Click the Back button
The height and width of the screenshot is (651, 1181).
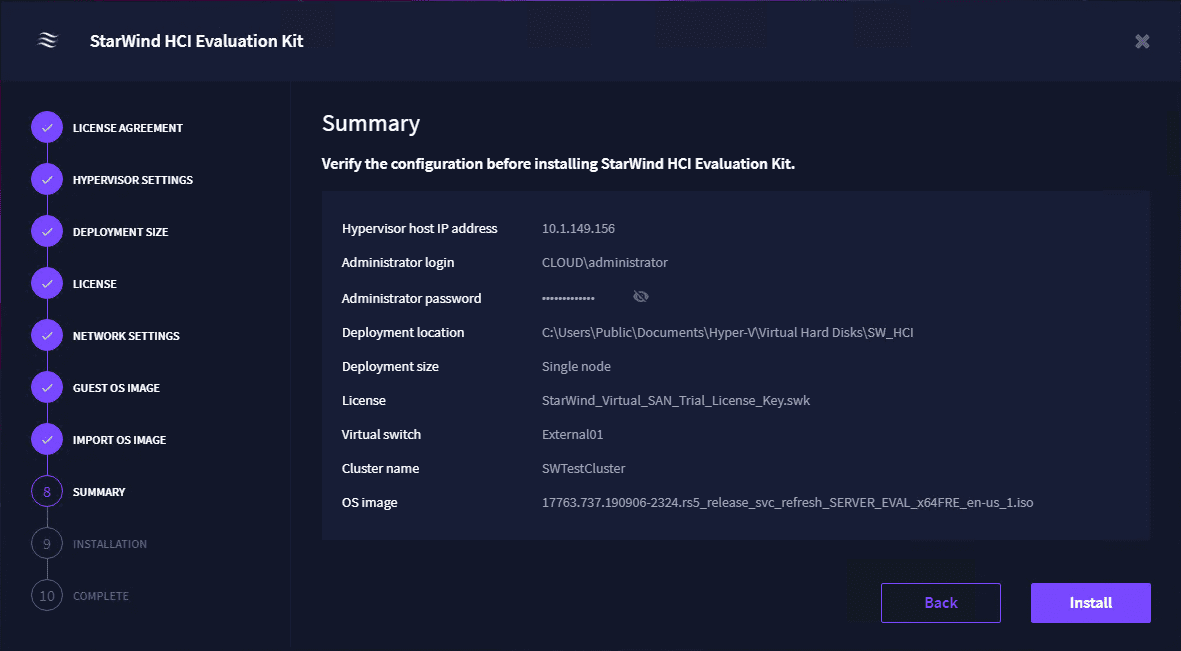click(x=941, y=603)
